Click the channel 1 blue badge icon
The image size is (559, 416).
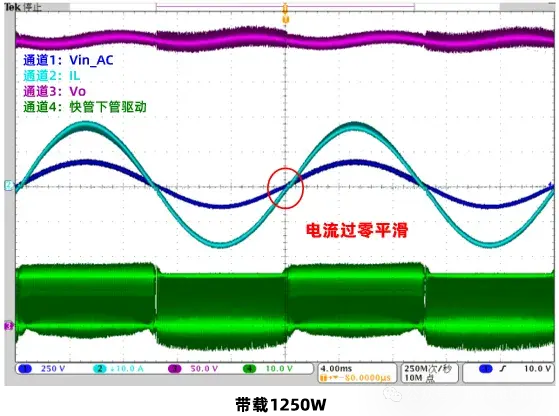25,369
